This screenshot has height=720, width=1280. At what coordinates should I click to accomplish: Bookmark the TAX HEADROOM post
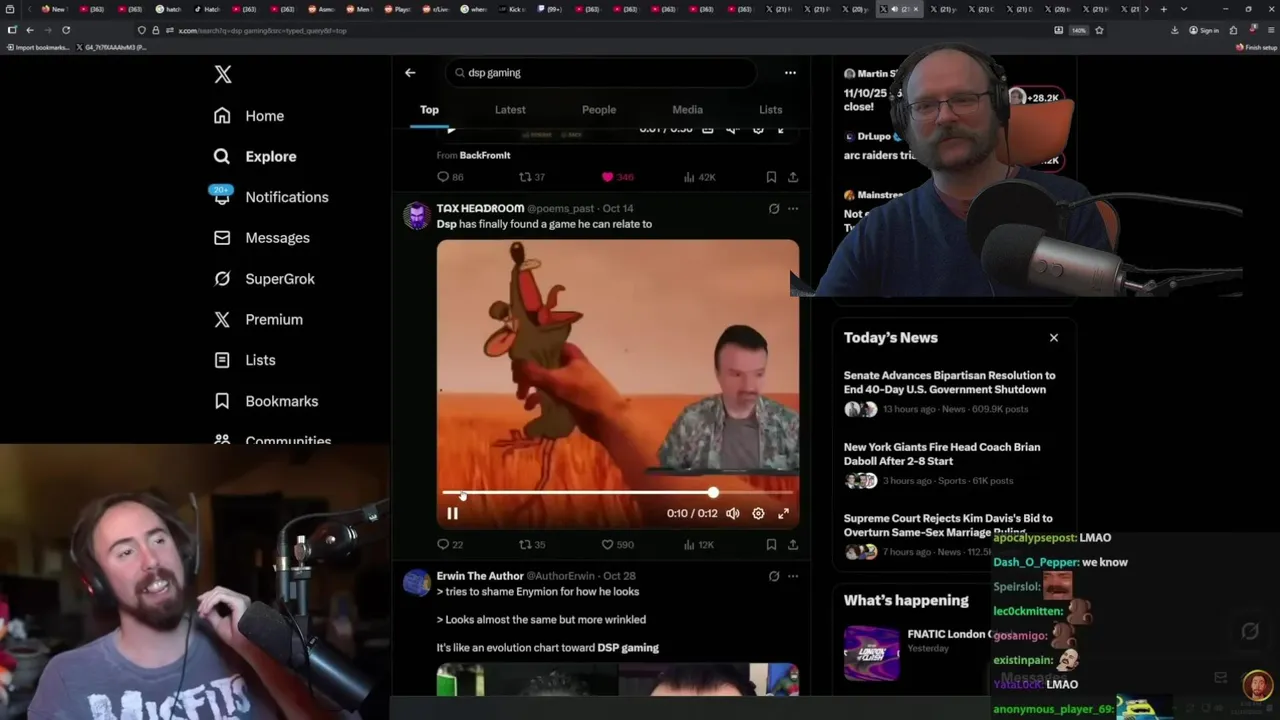pos(771,545)
